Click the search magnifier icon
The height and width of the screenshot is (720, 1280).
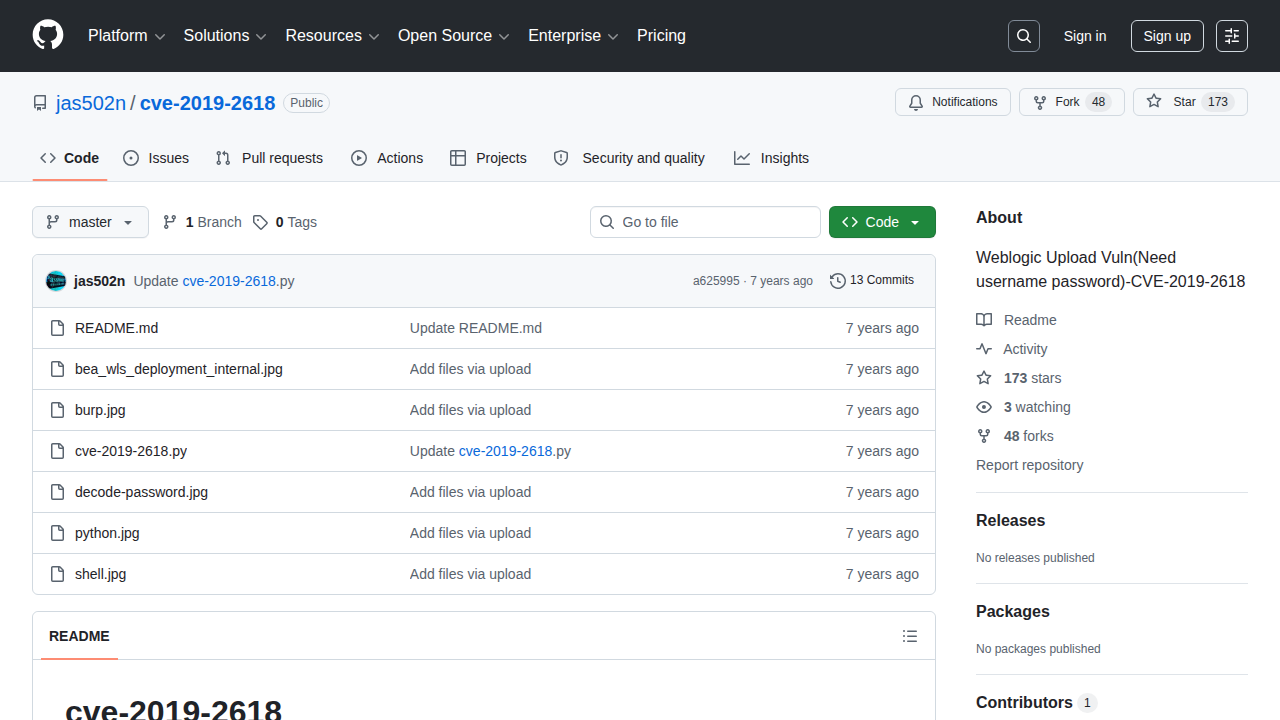pos(1024,36)
